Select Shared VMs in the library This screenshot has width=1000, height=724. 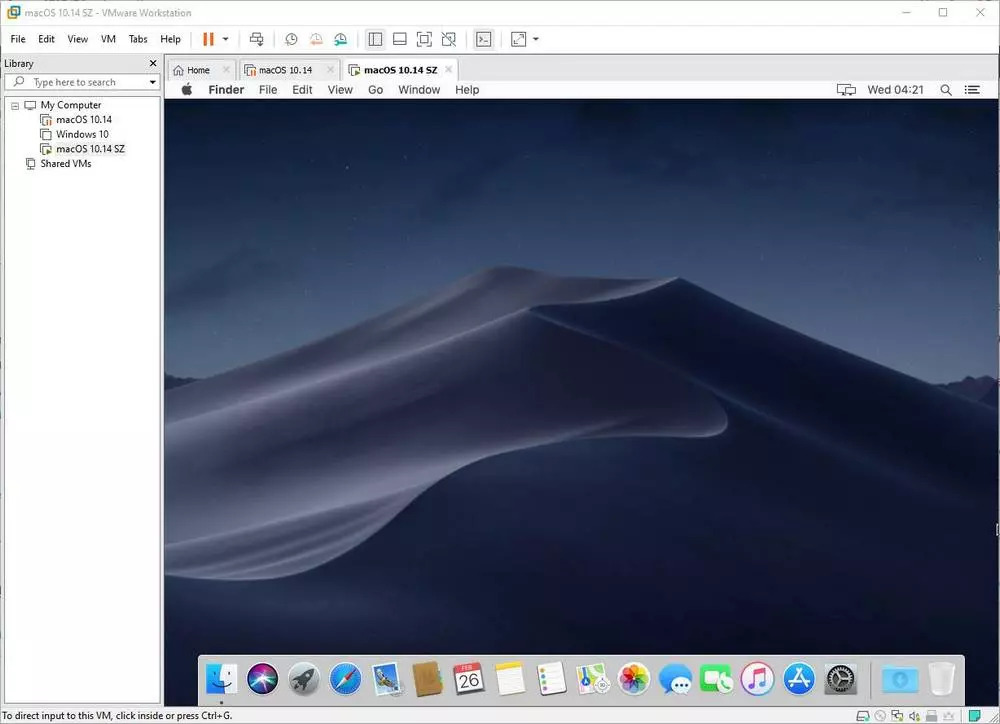click(65, 163)
